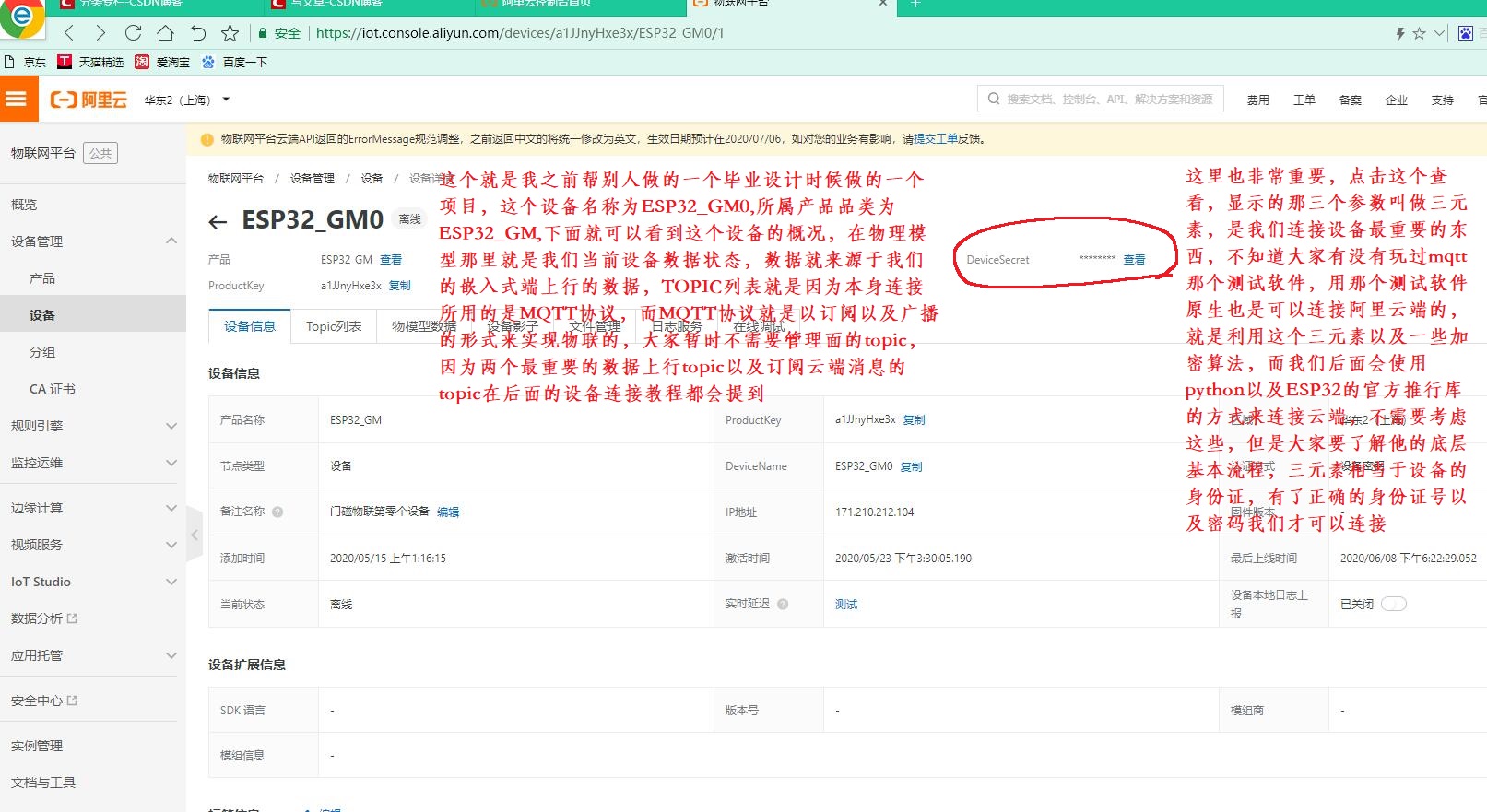Screen dimensions: 1487x812
Task: Open 分组 in sidebar
Action: 42,352
